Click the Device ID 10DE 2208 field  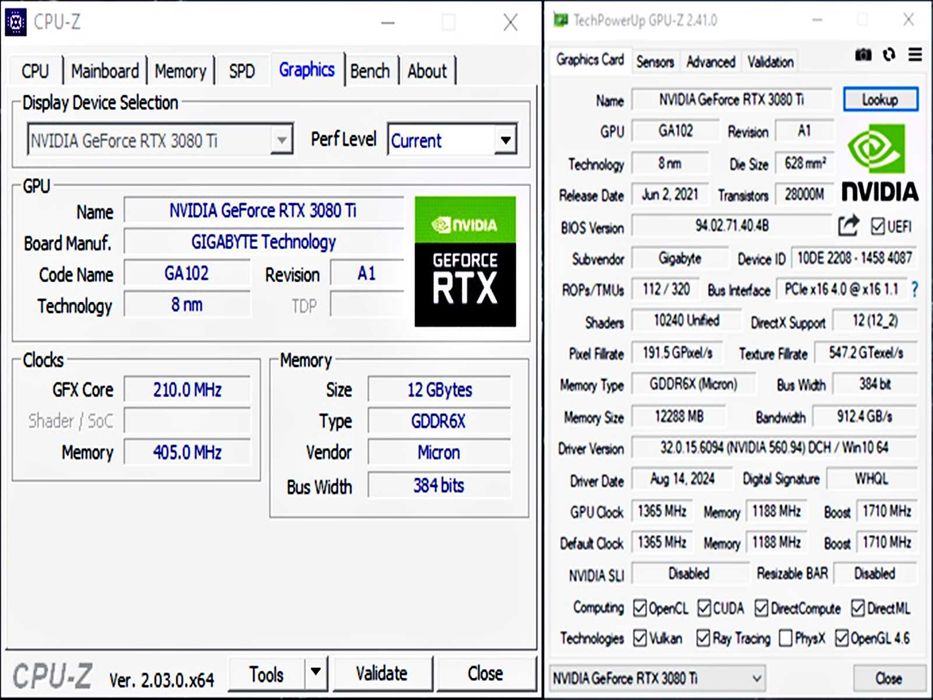click(x=854, y=258)
